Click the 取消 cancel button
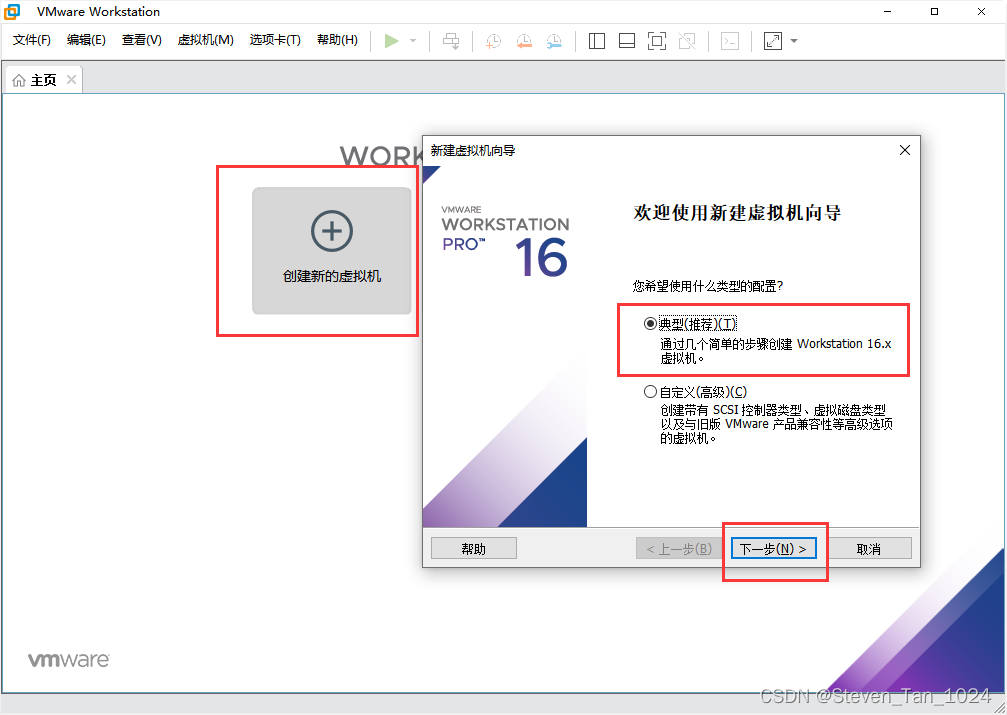The height and width of the screenshot is (715, 1007). (x=868, y=549)
